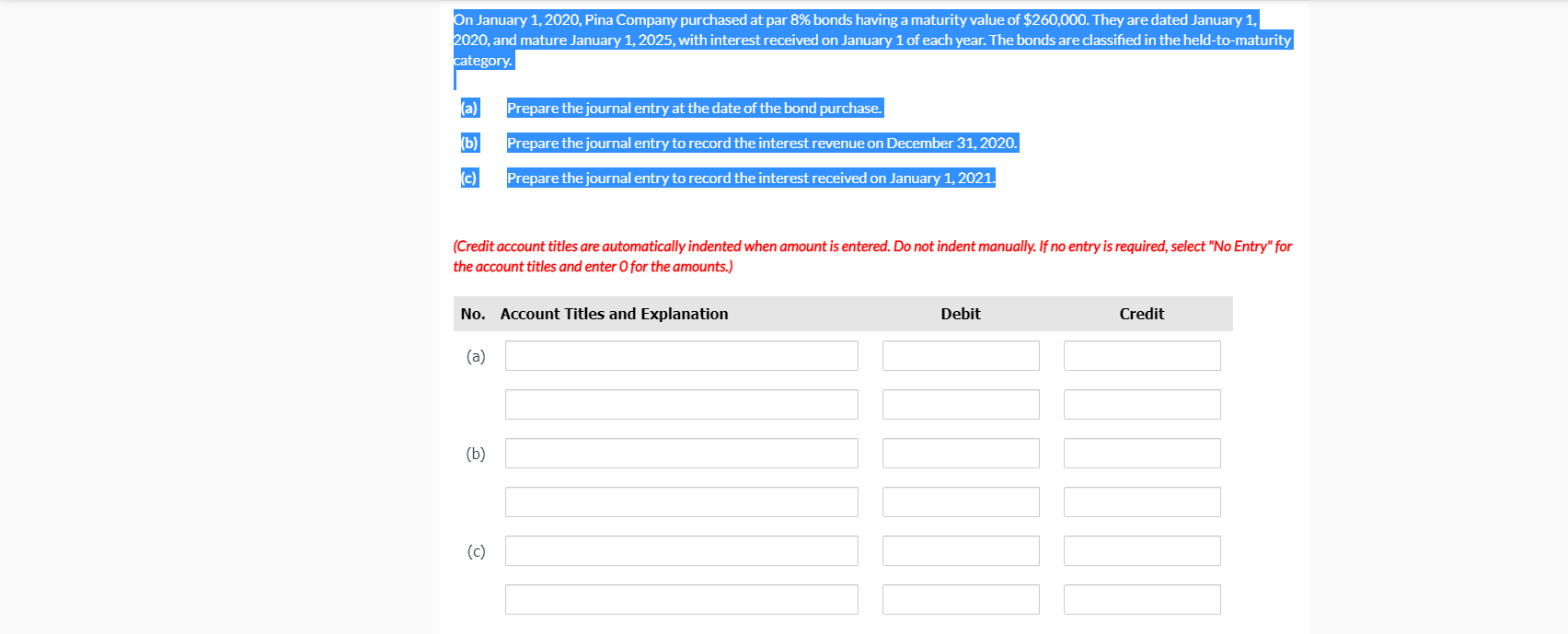Click the 'Debit' column header
The width and height of the screenshot is (1568, 634).
point(961,314)
